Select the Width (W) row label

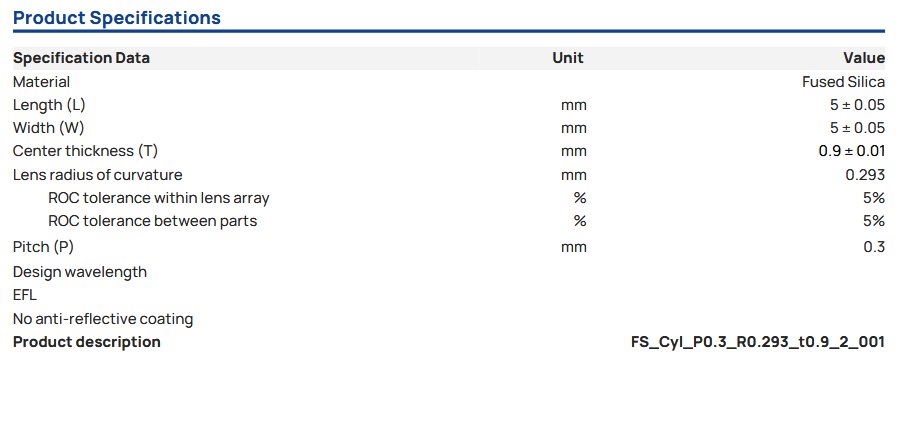click(x=48, y=128)
